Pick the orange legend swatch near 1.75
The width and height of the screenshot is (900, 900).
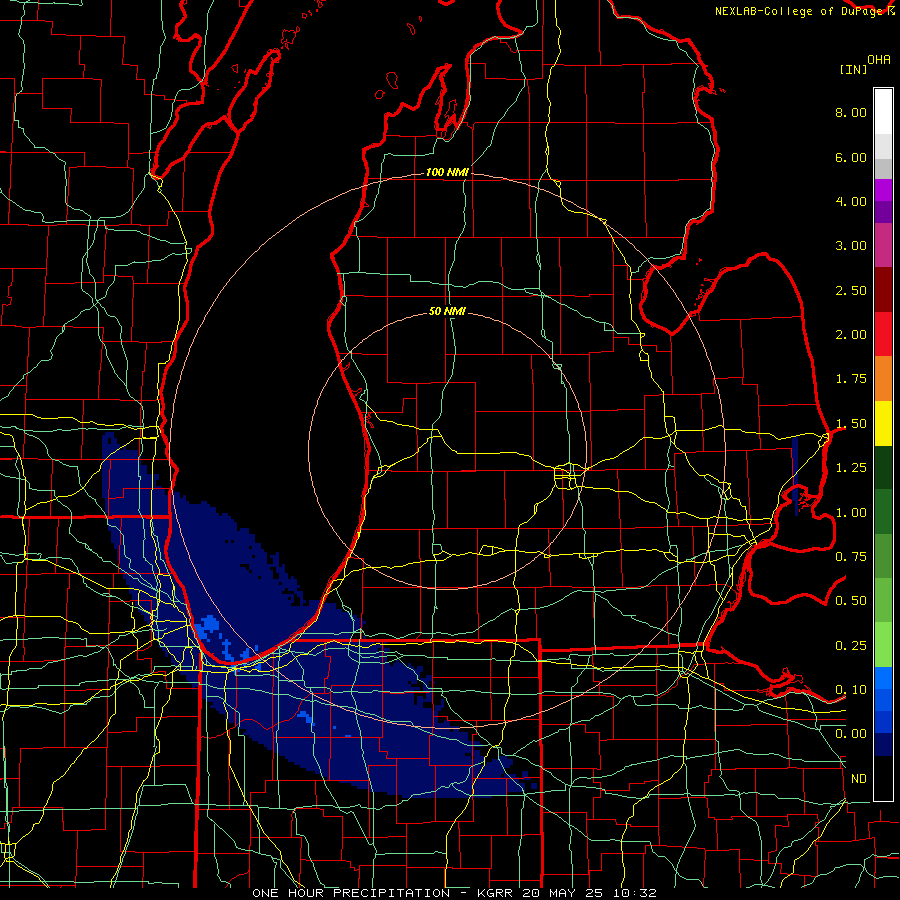click(x=883, y=379)
